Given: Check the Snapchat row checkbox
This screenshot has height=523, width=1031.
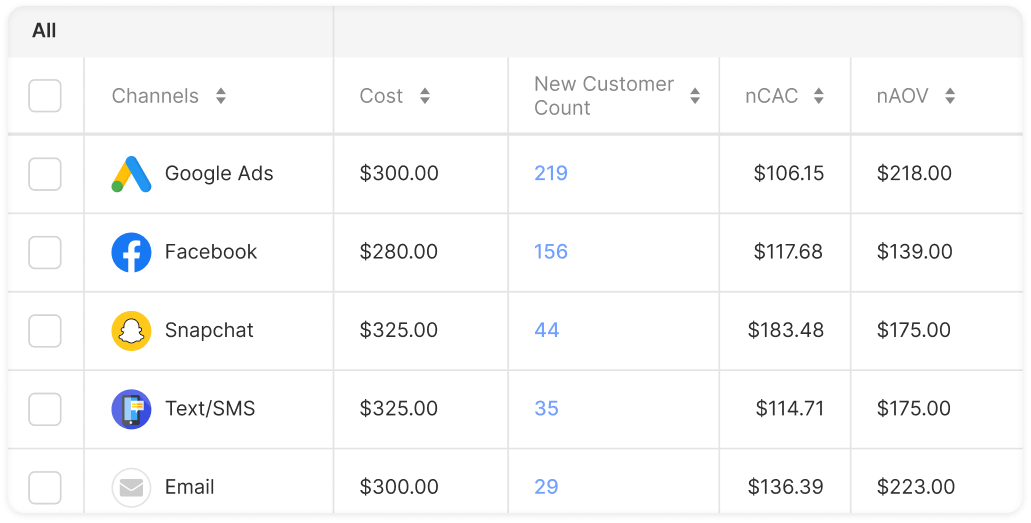Looking at the screenshot, I should tap(45, 330).
